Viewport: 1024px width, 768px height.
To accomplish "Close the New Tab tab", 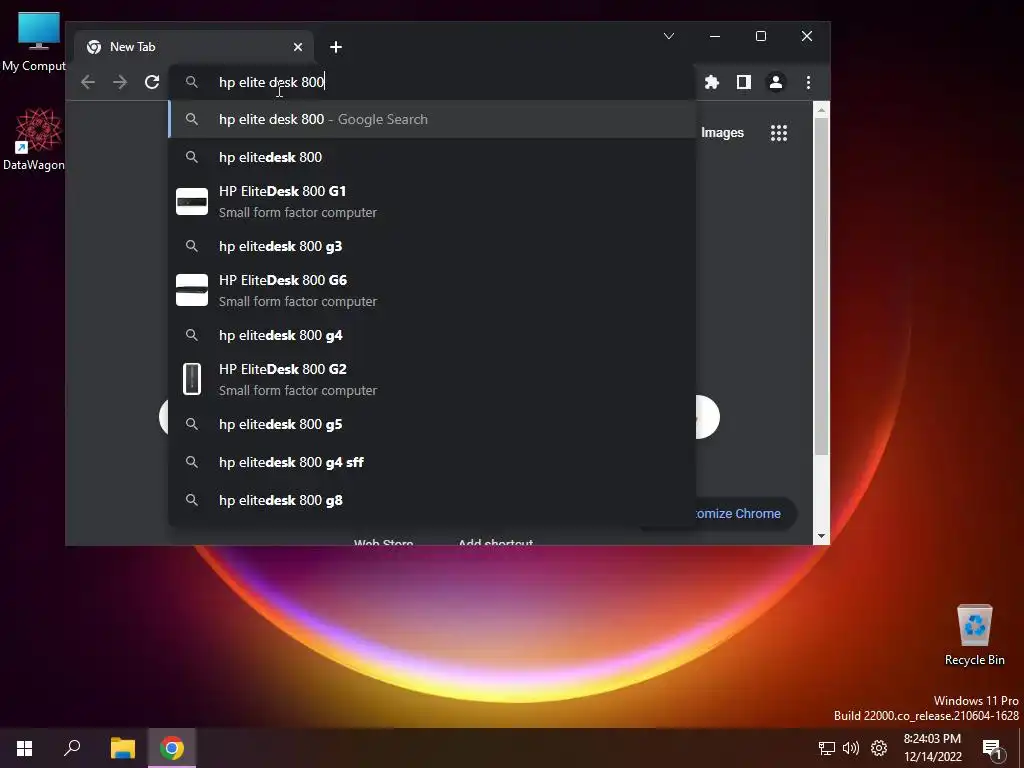I will coord(298,47).
